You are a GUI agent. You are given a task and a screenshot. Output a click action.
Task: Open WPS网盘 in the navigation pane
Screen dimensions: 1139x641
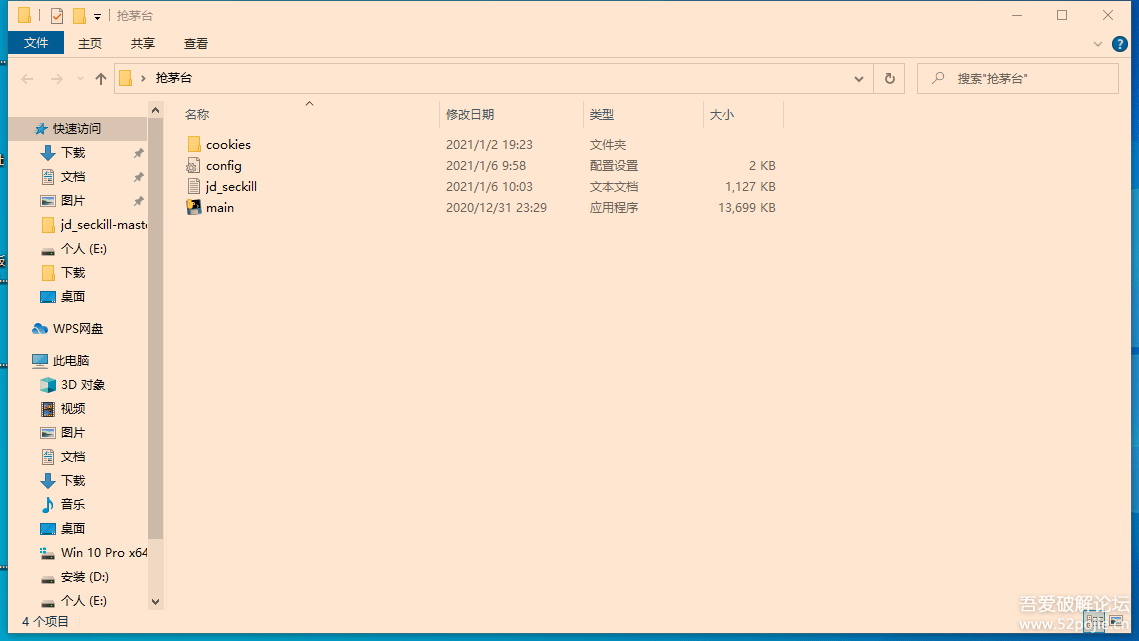point(78,329)
